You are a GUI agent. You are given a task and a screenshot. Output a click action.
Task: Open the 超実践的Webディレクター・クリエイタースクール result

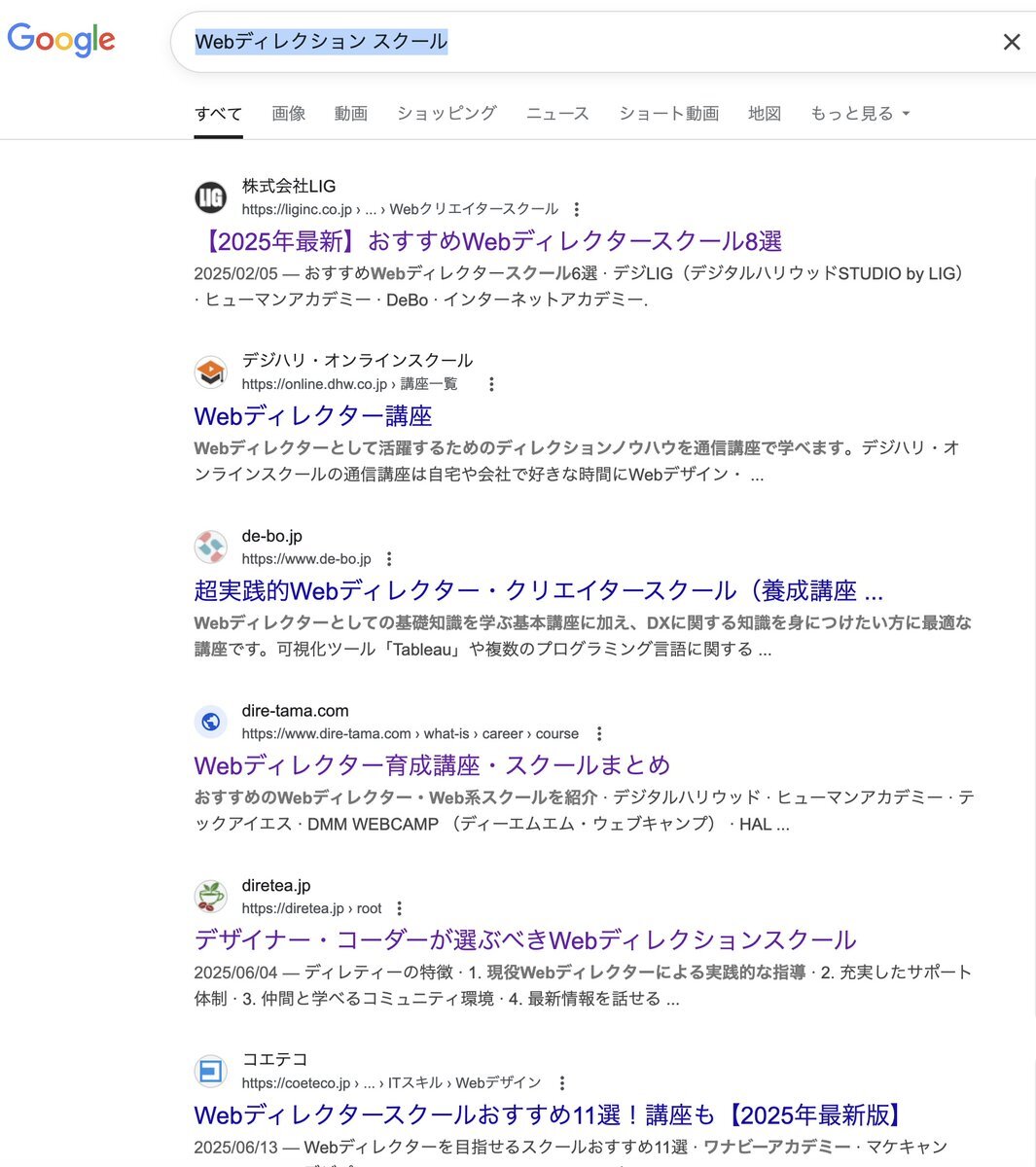pos(539,591)
